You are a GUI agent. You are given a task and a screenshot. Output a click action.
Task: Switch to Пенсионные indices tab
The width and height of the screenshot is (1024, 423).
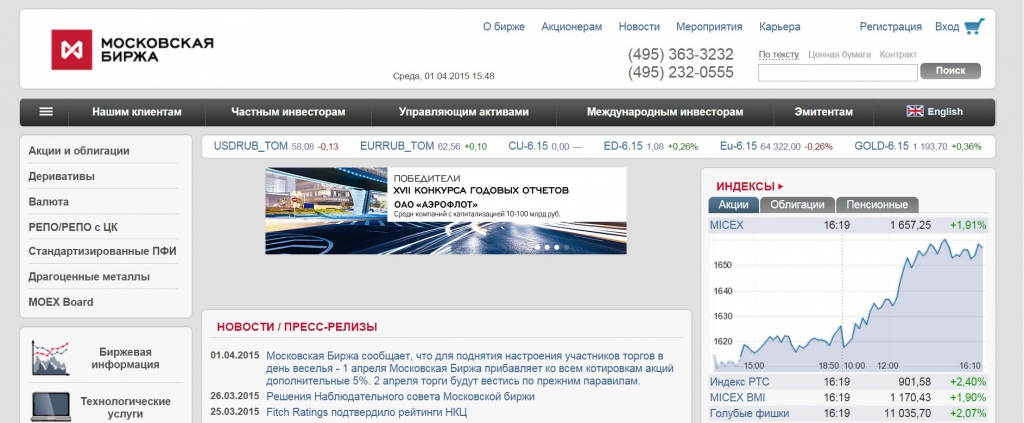click(877, 204)
